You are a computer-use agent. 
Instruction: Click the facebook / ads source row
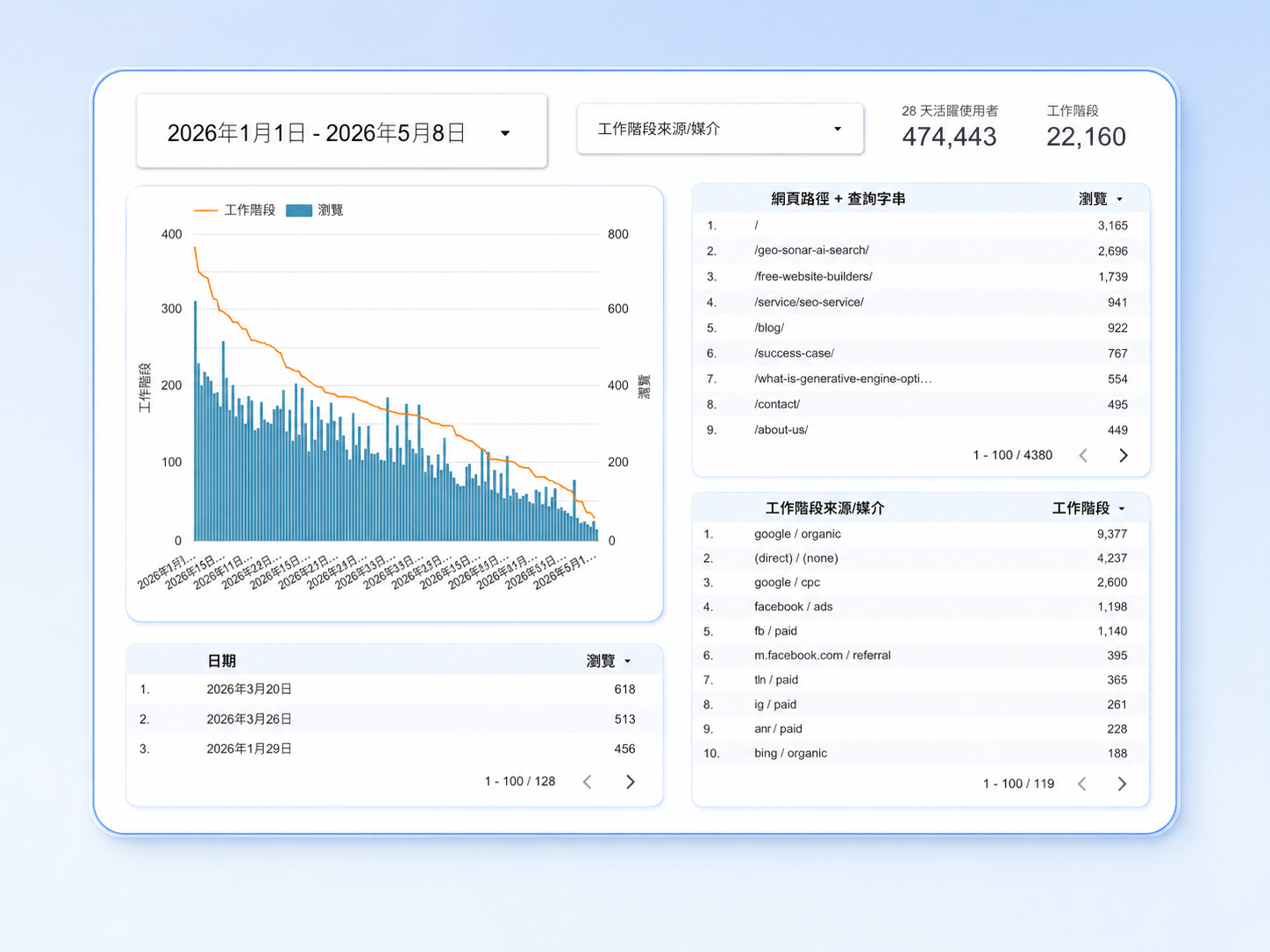coord(921,607)
